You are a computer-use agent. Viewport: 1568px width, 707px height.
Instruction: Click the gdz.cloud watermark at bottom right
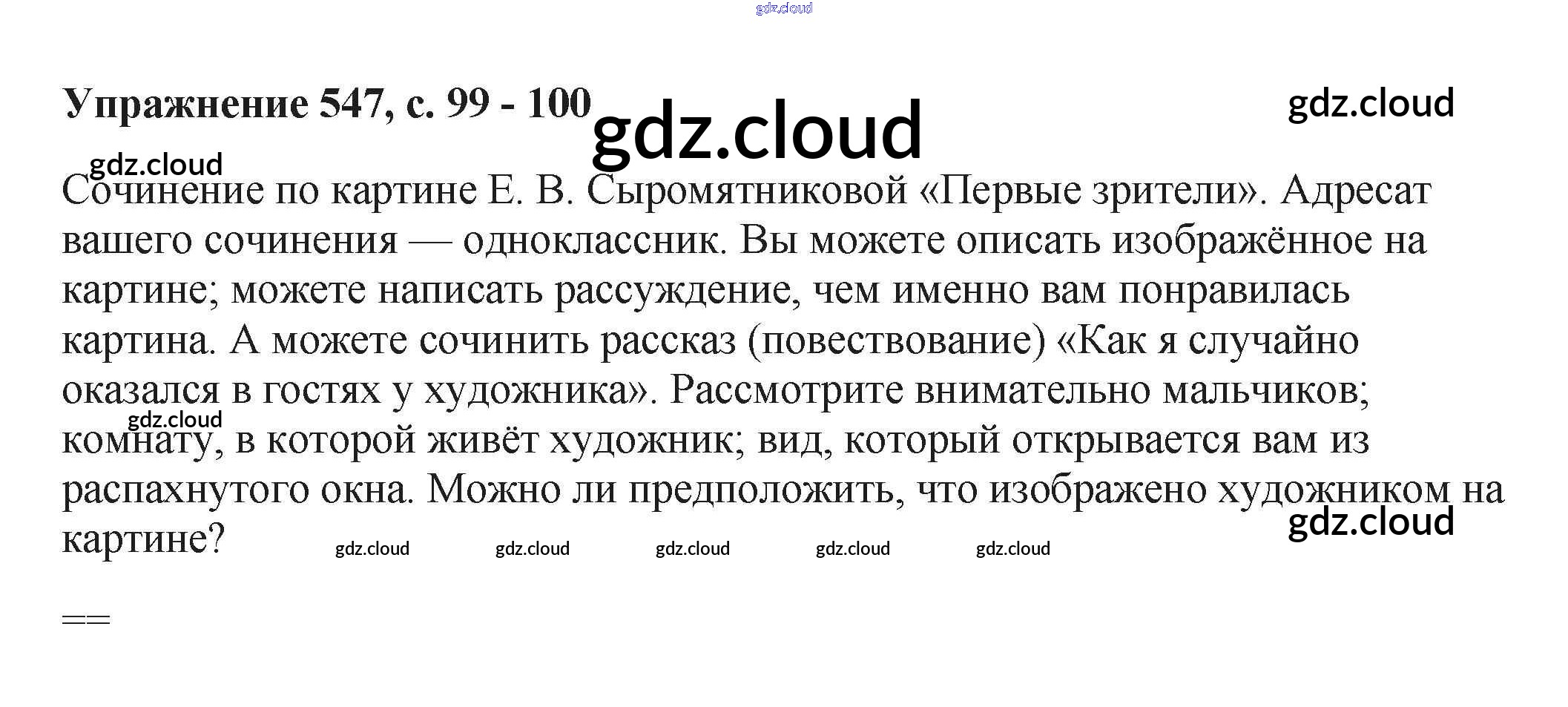[x=1371, y=522]
